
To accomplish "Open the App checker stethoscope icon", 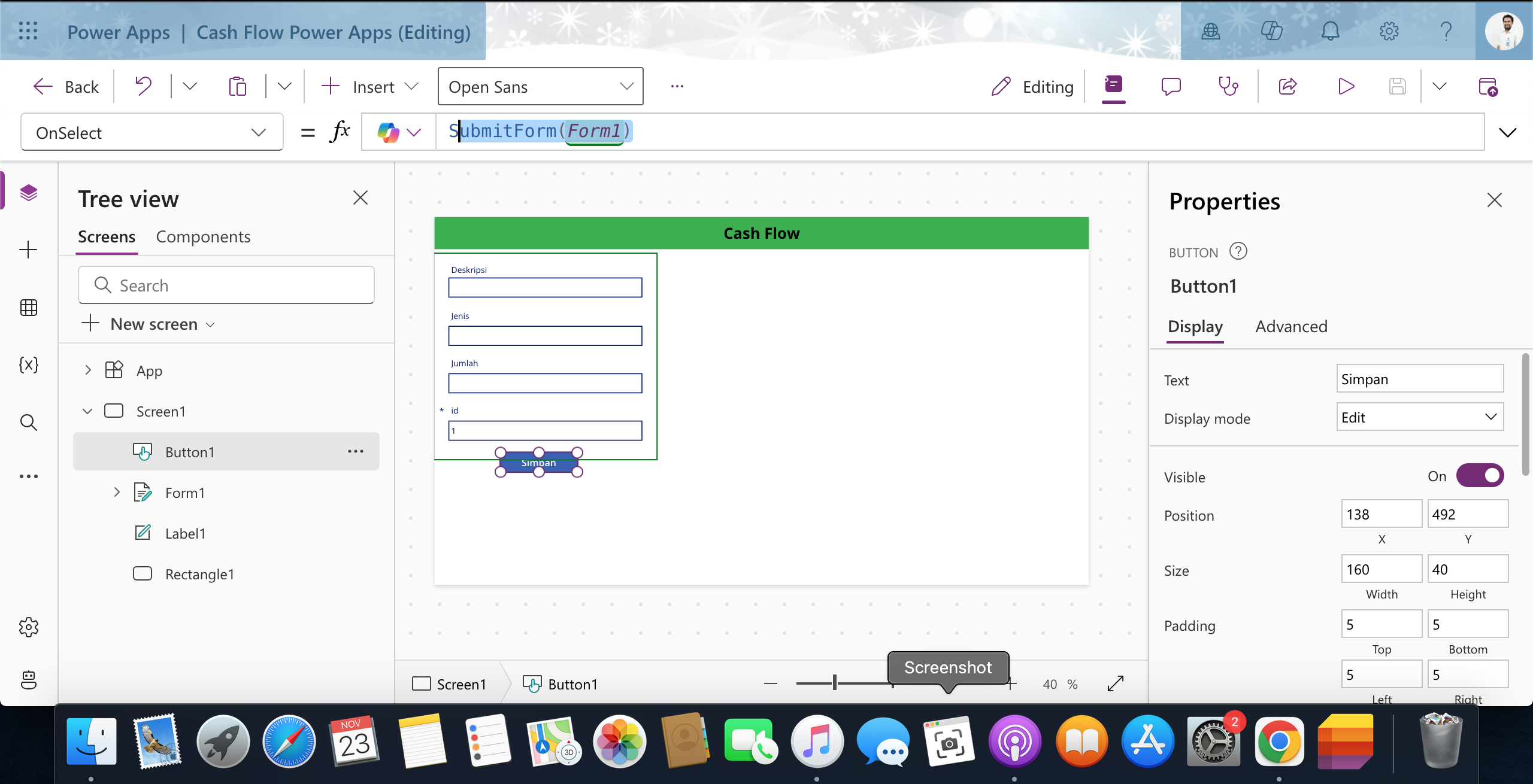I will (1228, 87).
